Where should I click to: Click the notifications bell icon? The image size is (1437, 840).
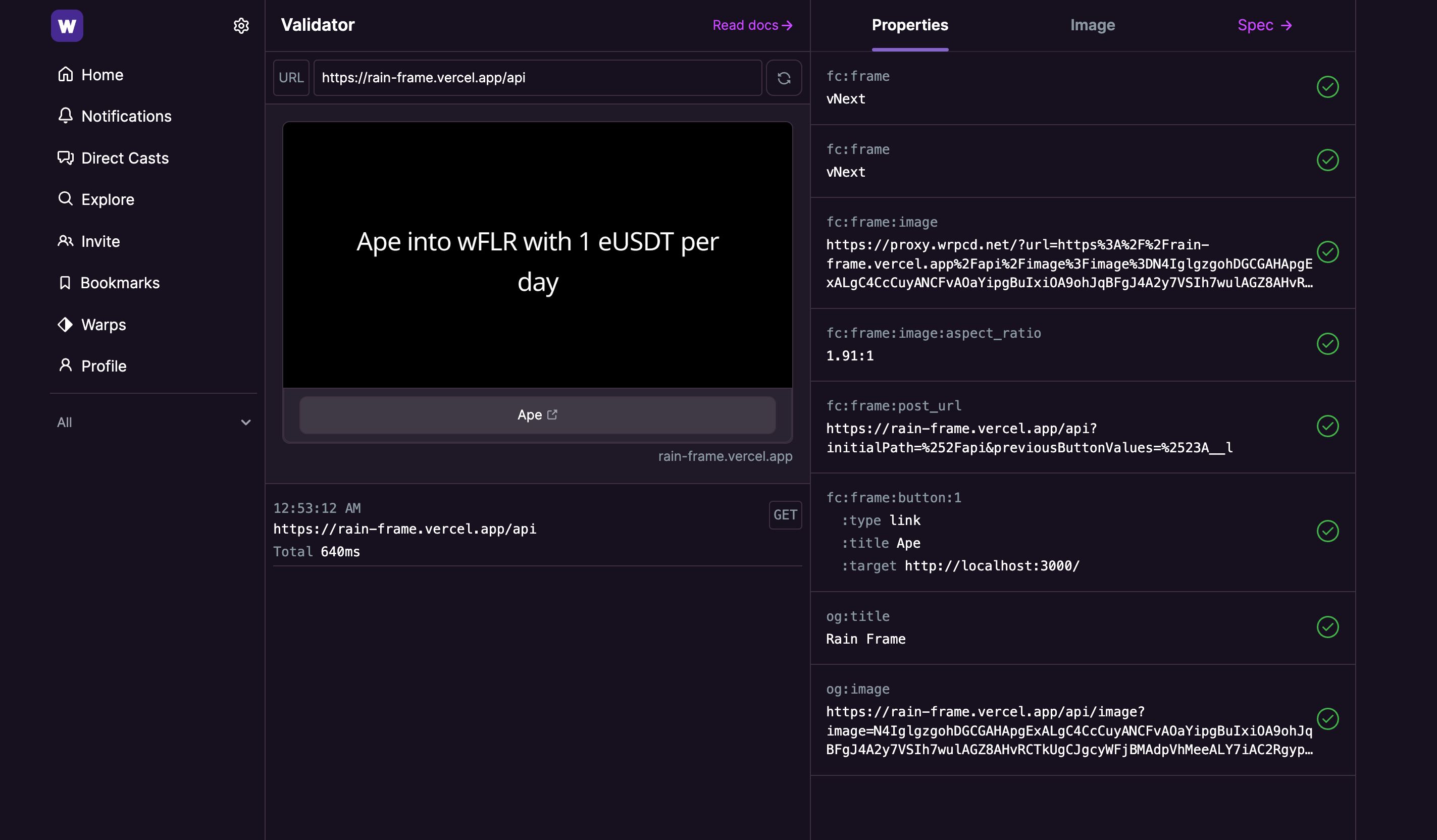(65, 116)
